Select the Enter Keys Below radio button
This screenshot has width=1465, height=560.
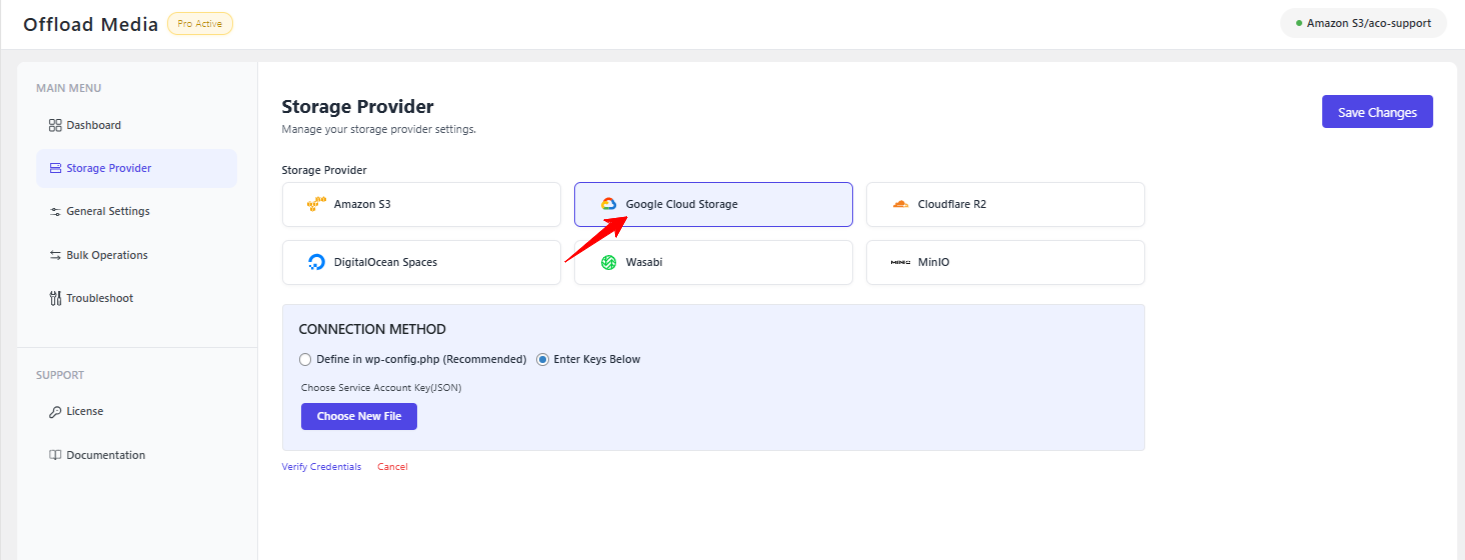543,359
